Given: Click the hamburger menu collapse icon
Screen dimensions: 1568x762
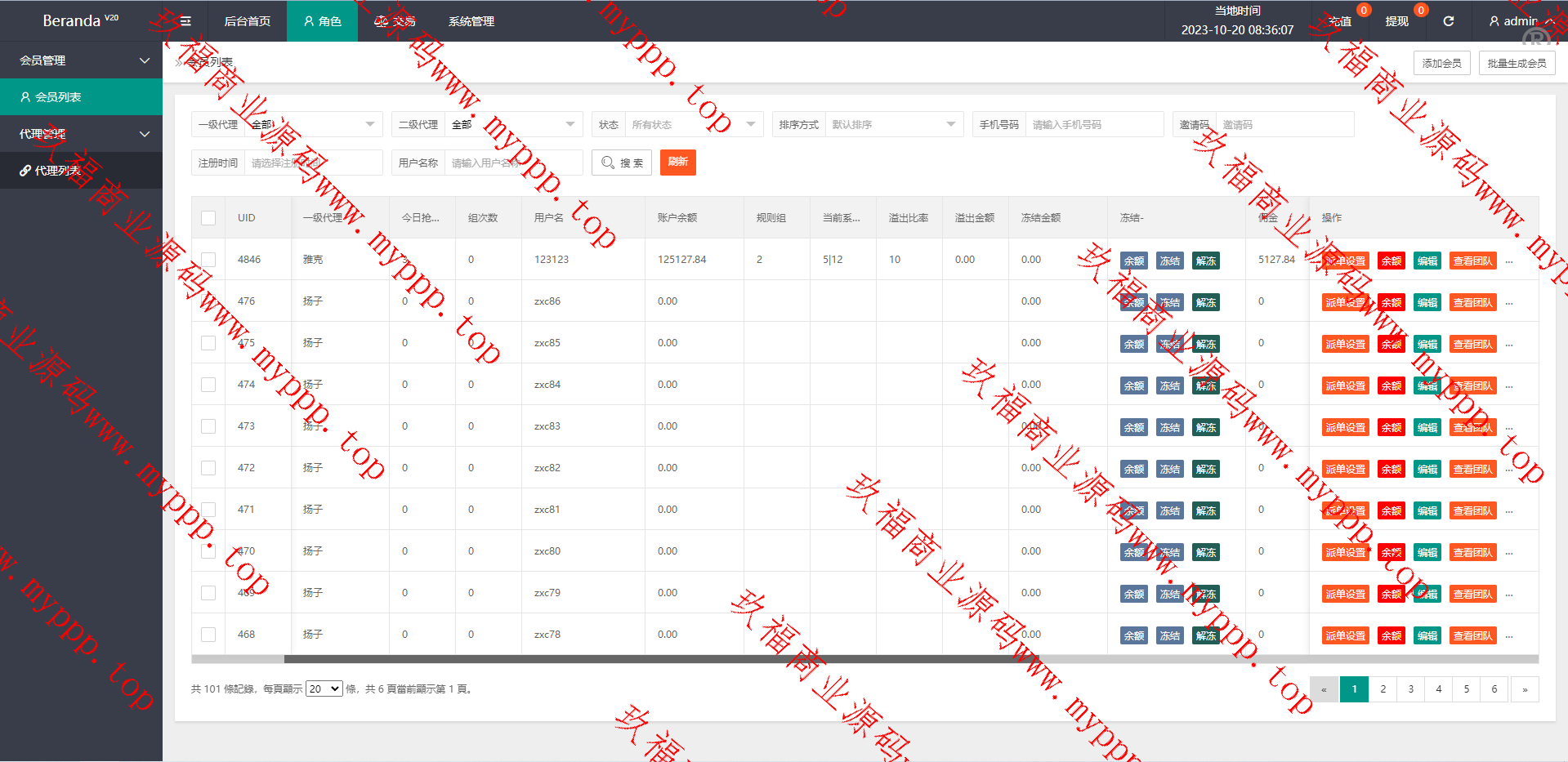Looking at the screenshot, I should pos(185,21).
